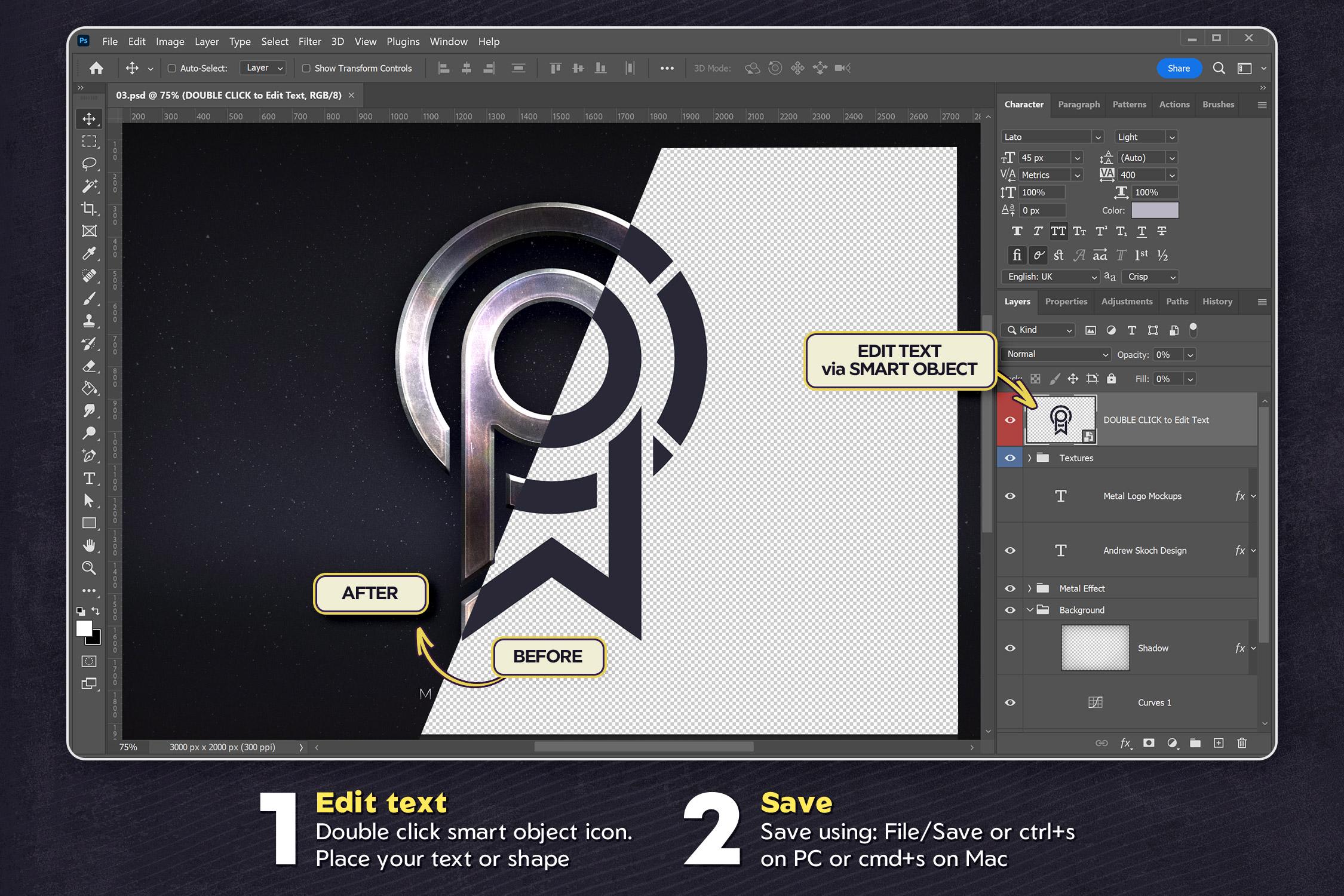Select the Lasso tool
Image resolution: width=1344 pixels, height=896 pixels.
90,164
